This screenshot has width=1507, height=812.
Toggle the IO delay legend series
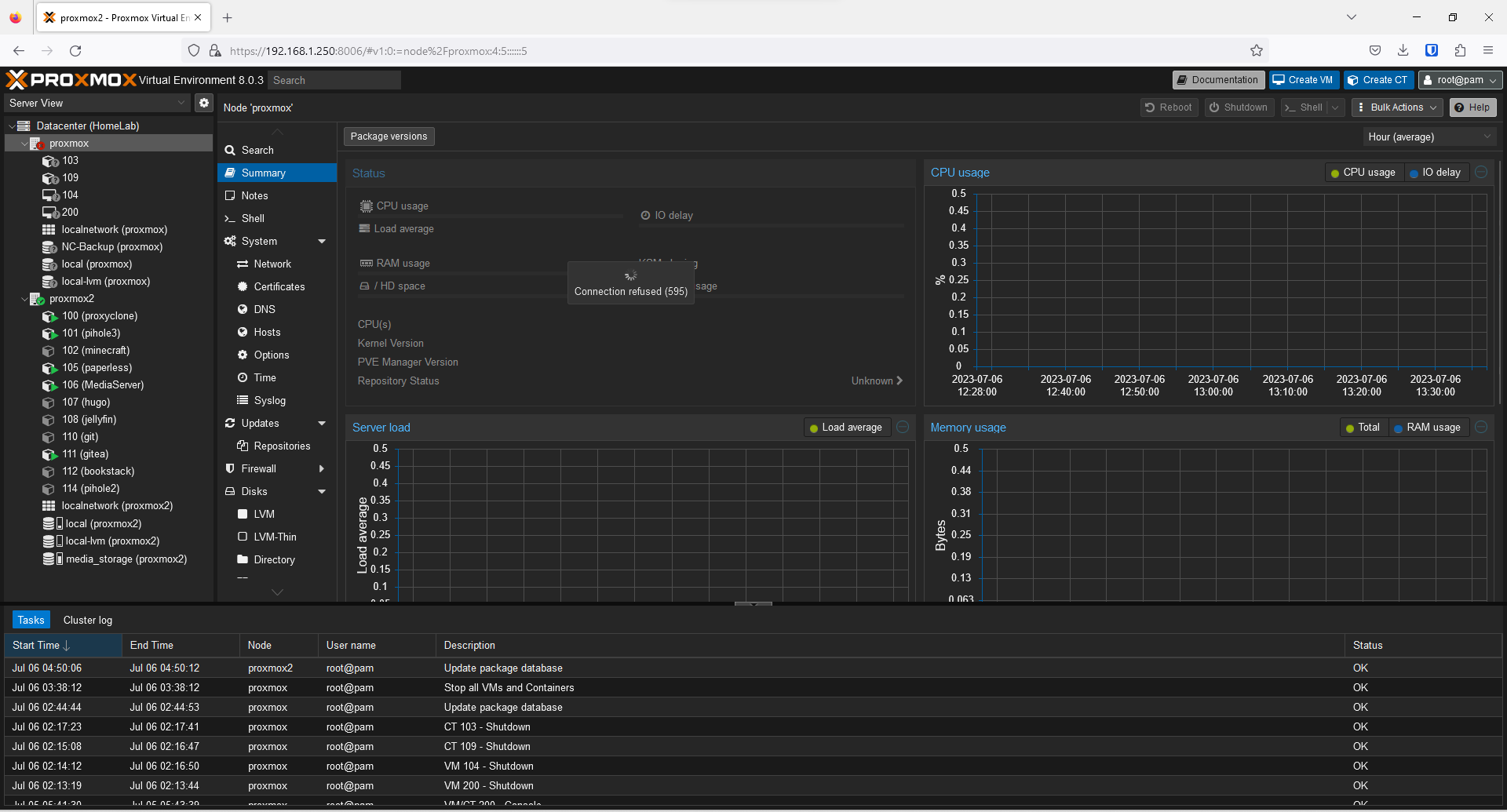click(1435, 173)
